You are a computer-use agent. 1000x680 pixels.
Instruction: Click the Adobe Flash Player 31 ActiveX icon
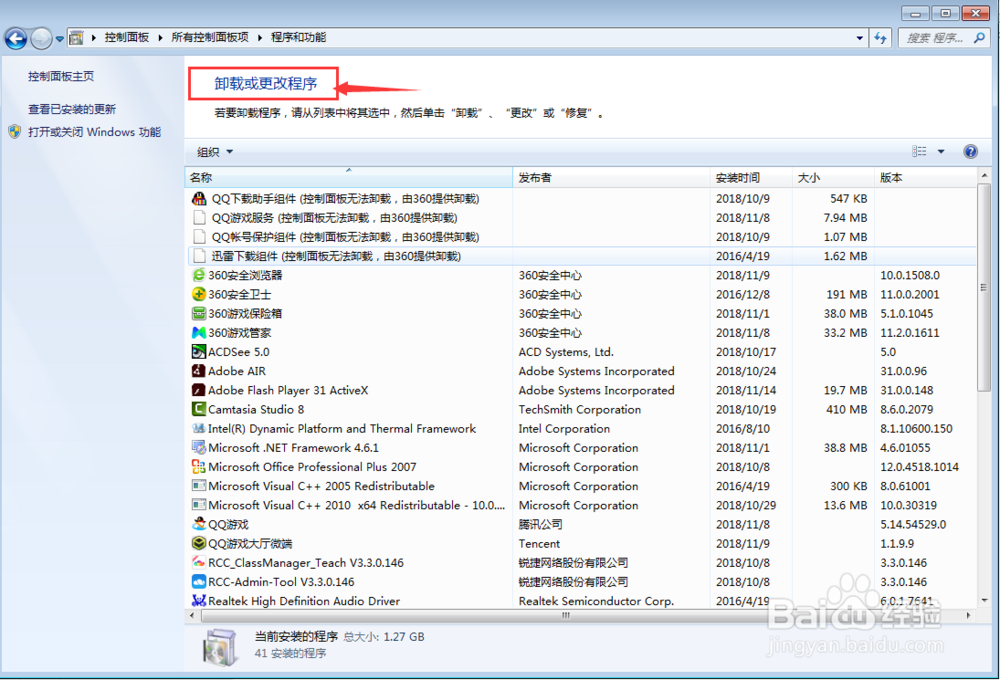point(199,390)
